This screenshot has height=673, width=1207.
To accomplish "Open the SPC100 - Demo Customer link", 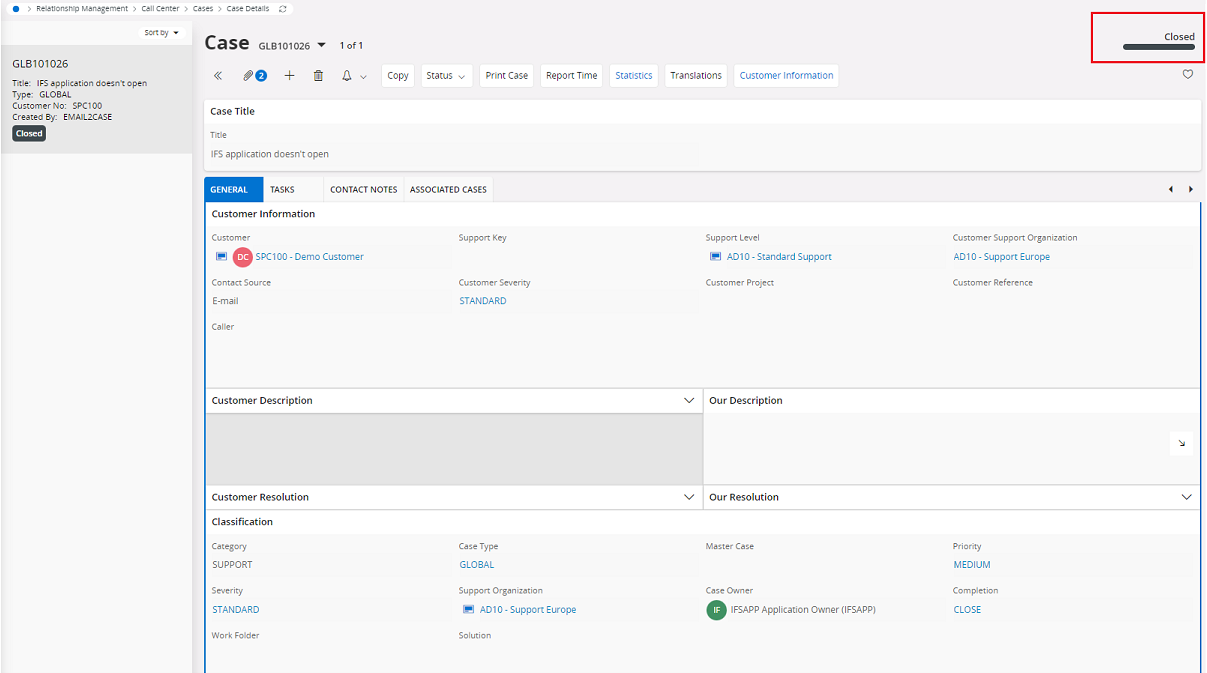I will [x=309, y=257].
